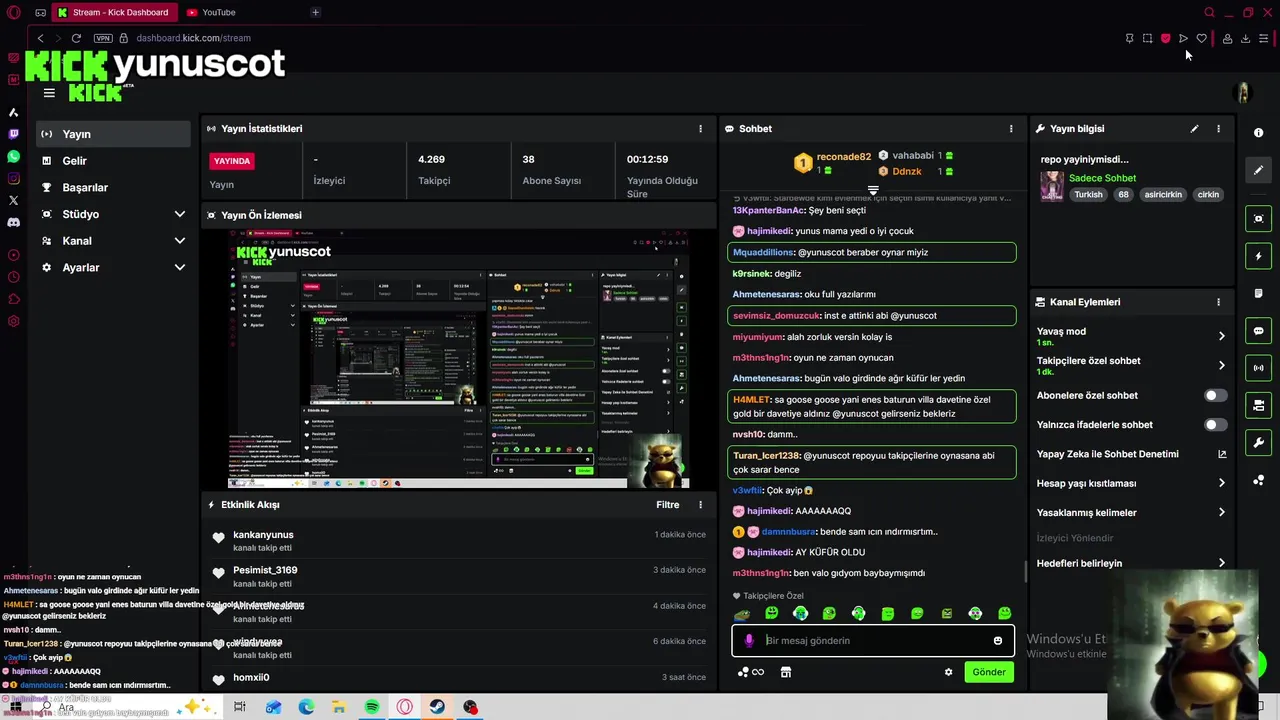Open Instagram from the Opera sidebar
The height and width of the screenshot is (720, 1280).
coord(13,179)
